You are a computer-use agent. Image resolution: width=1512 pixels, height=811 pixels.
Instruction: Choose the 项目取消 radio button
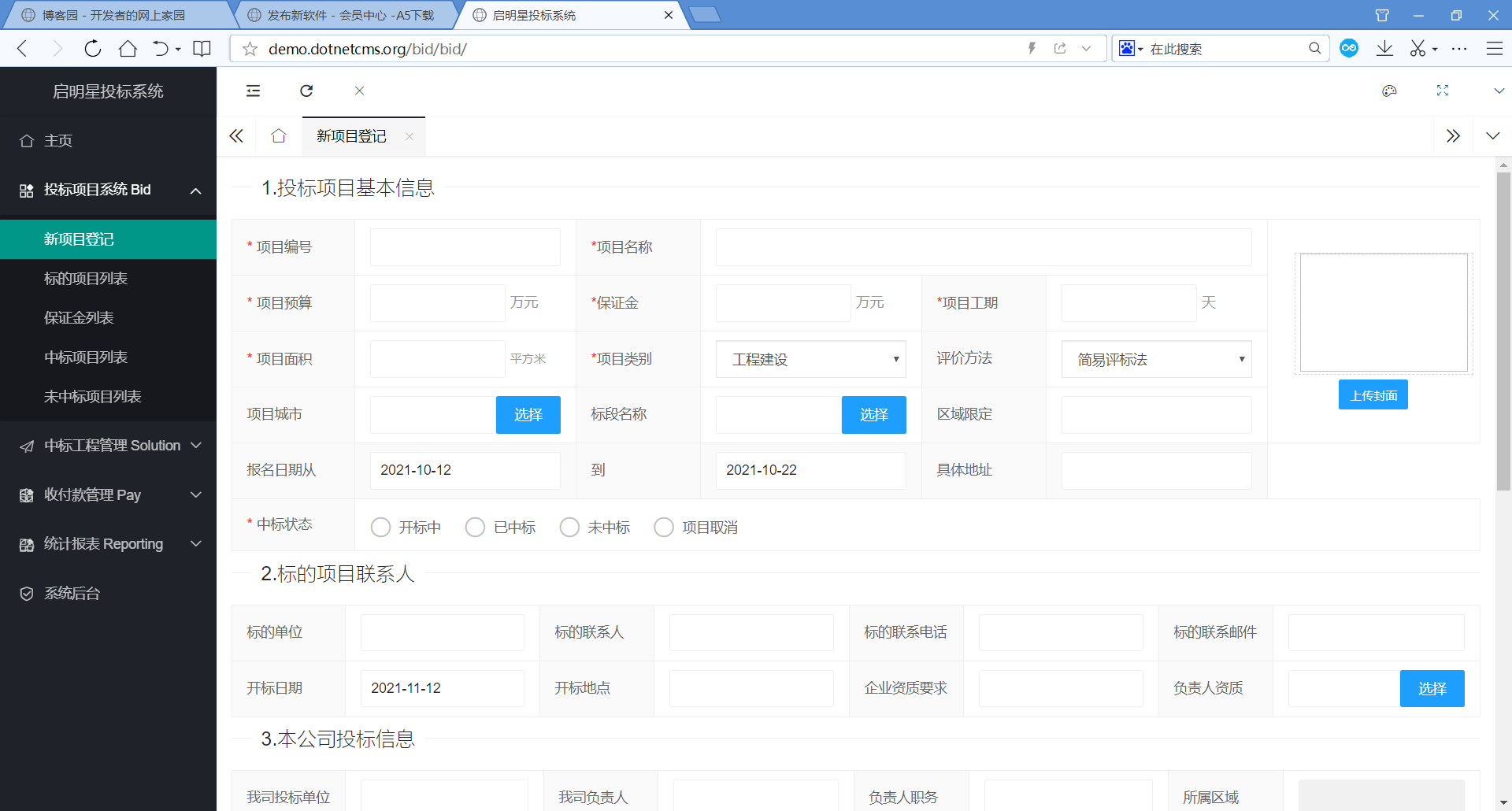tap(665, 527)
